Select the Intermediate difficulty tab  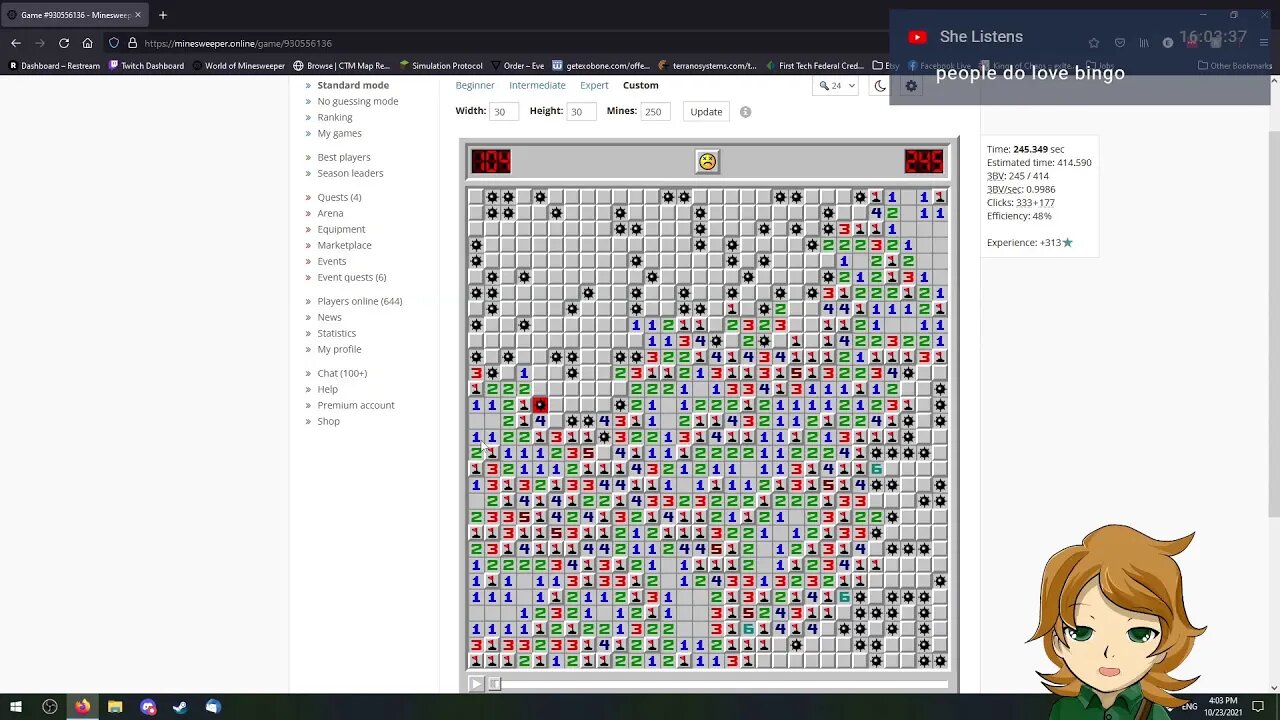point(537,85)
